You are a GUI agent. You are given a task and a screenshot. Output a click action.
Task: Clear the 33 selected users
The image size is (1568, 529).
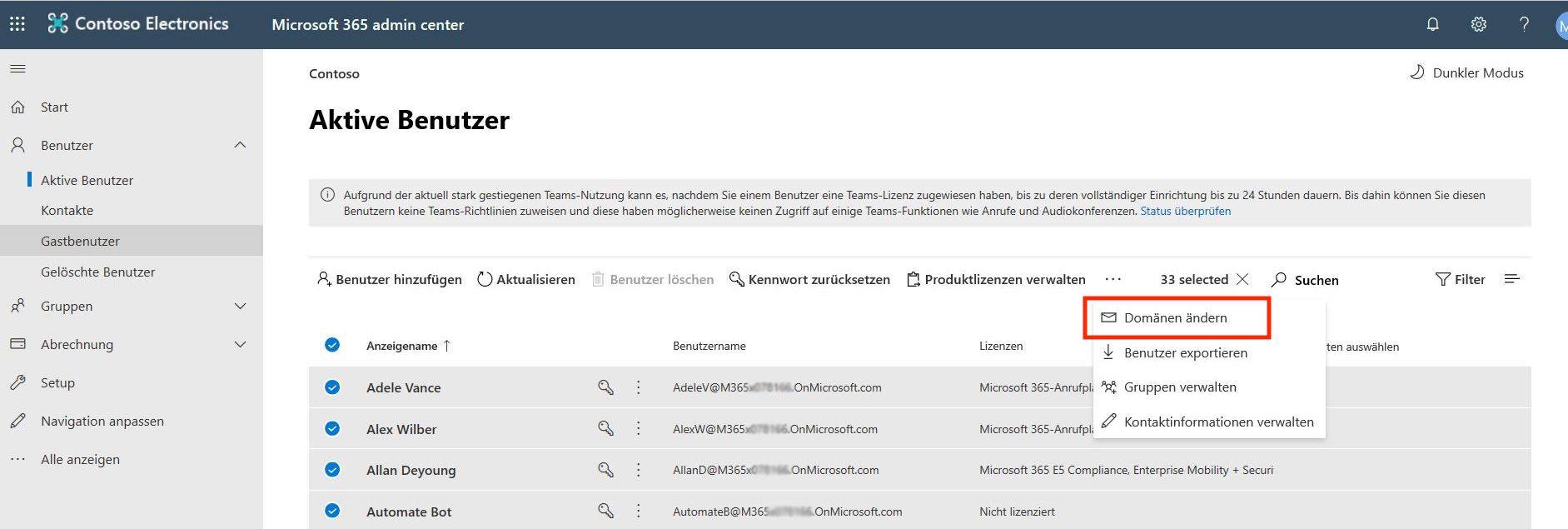1242,279
